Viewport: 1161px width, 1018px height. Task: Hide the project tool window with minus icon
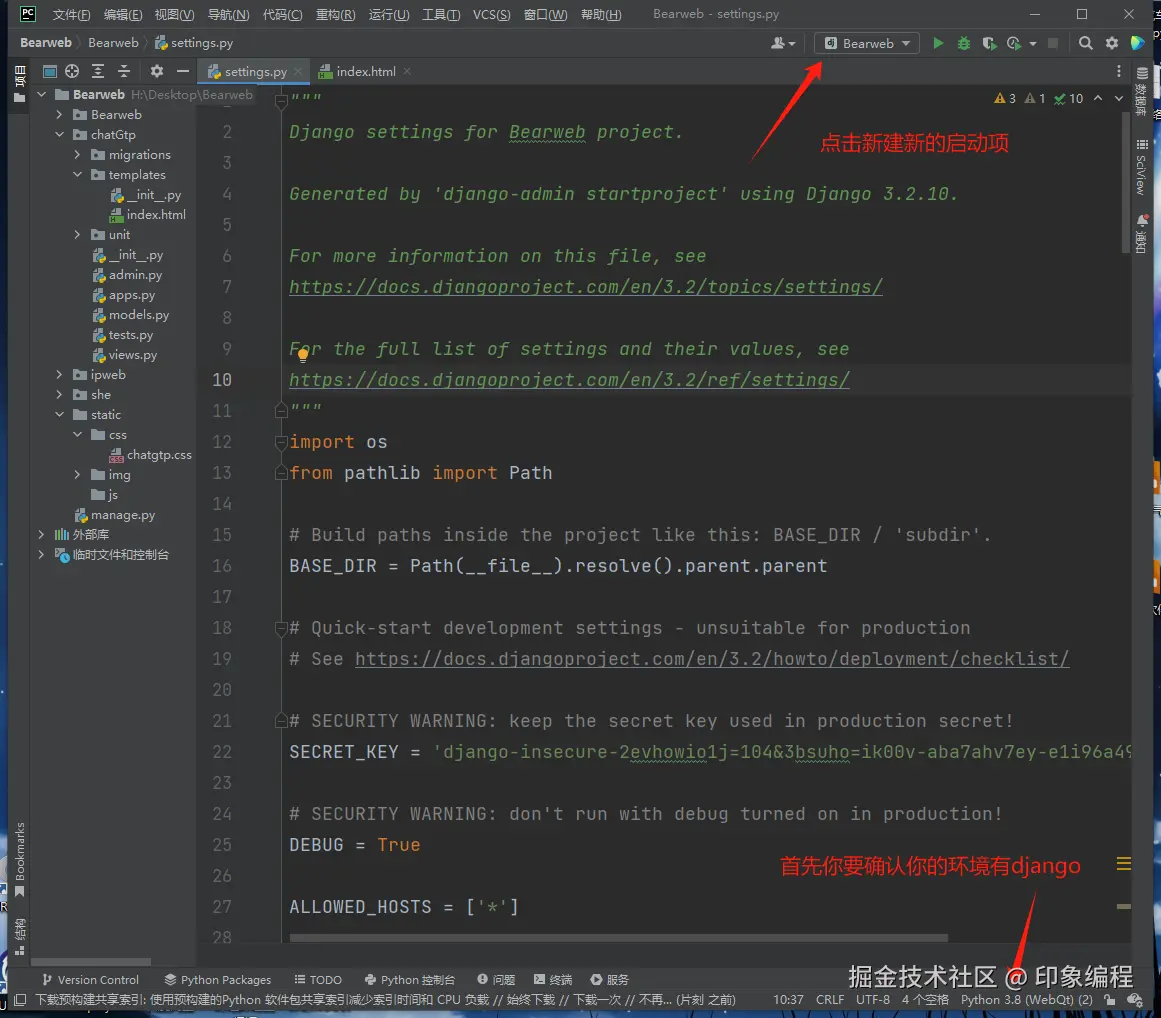coord(182,71)
